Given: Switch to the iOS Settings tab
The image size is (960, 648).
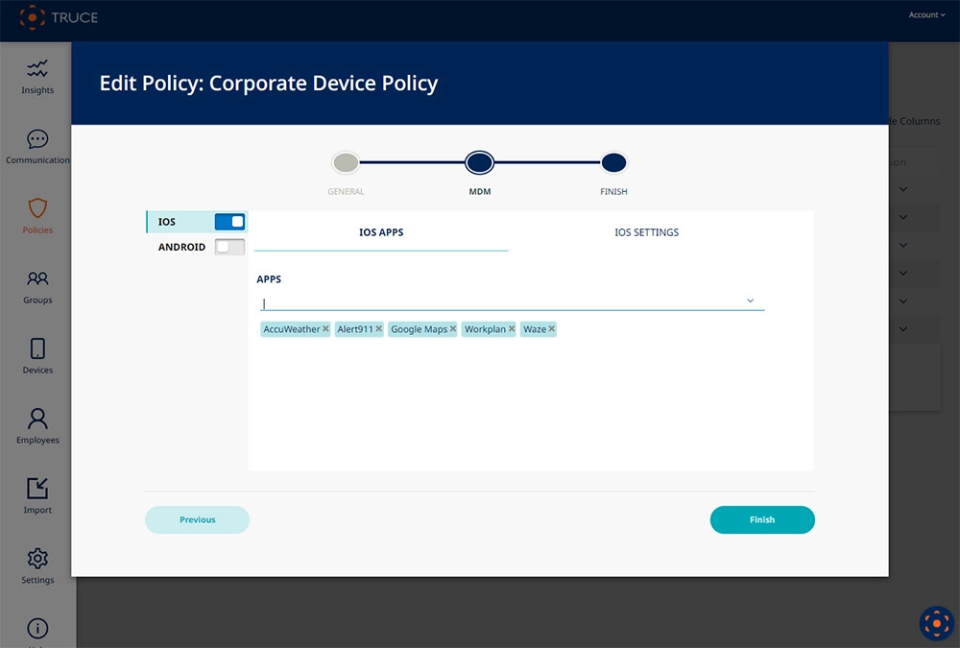Looking at the screenshot, I should click(x=646, y=232).
